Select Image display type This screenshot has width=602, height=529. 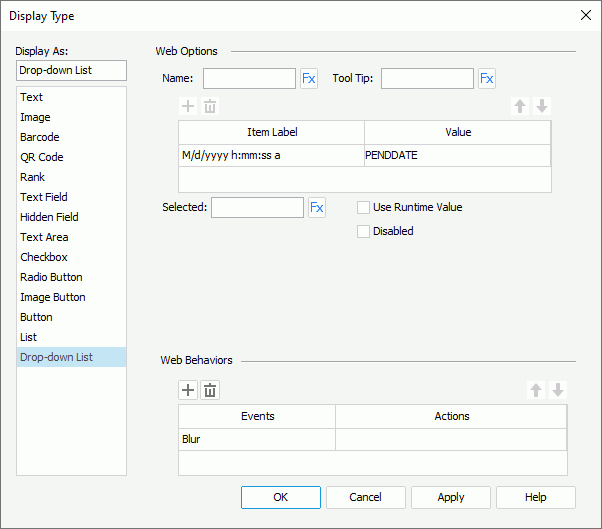(71, 117)
